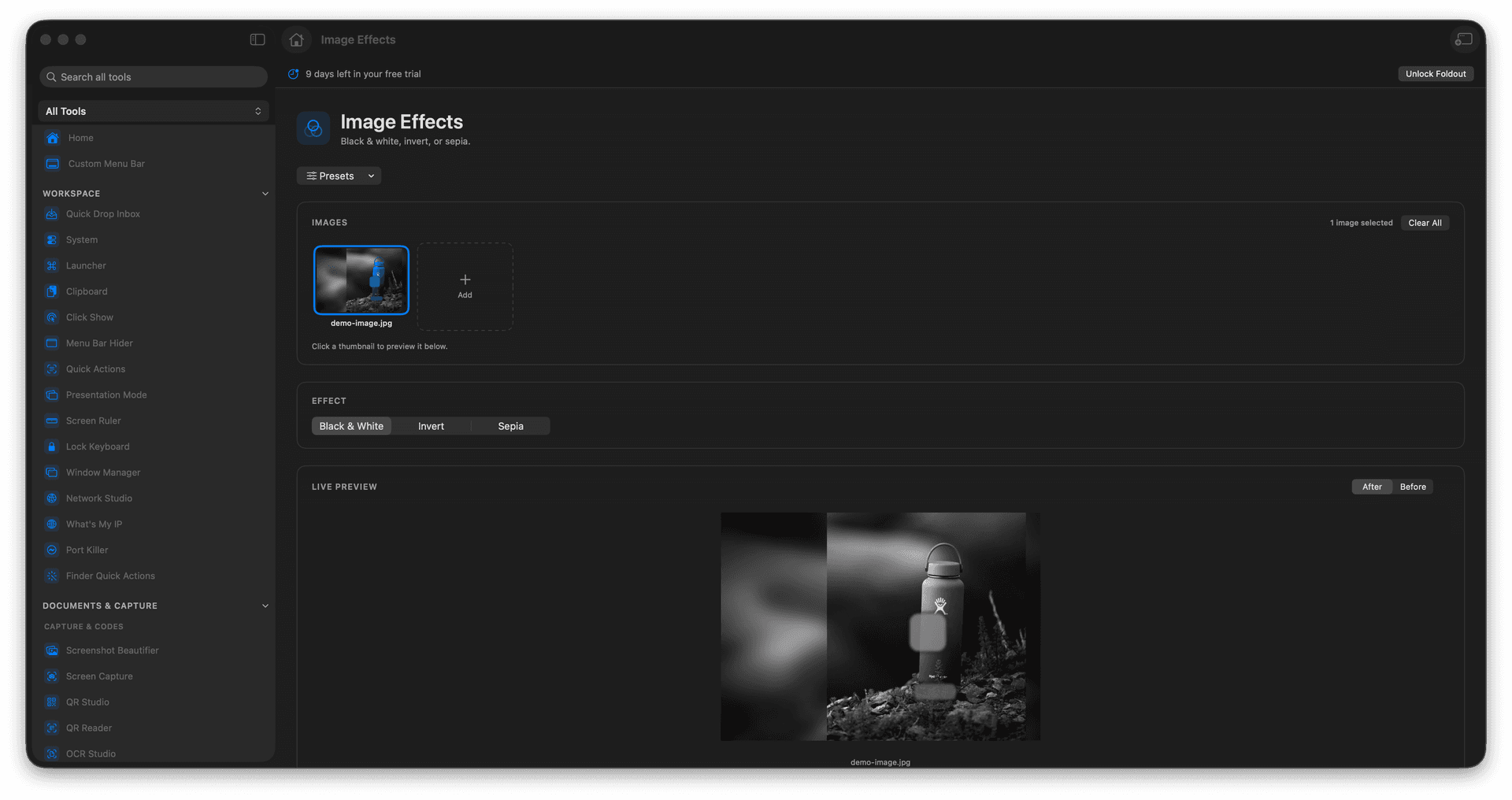Open Quick Drop Inbox icon
This screenshot has height=800, width=1512.
pos(52,214)
